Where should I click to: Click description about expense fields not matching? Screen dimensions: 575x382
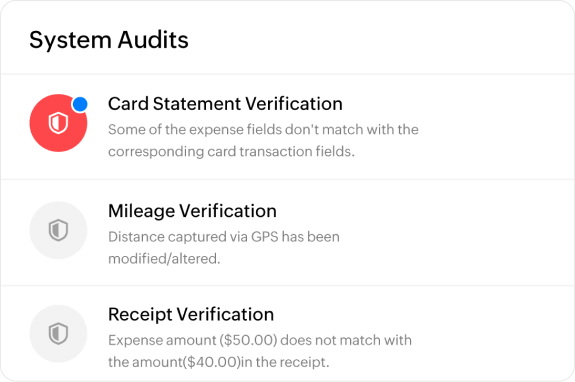point(263,140)
